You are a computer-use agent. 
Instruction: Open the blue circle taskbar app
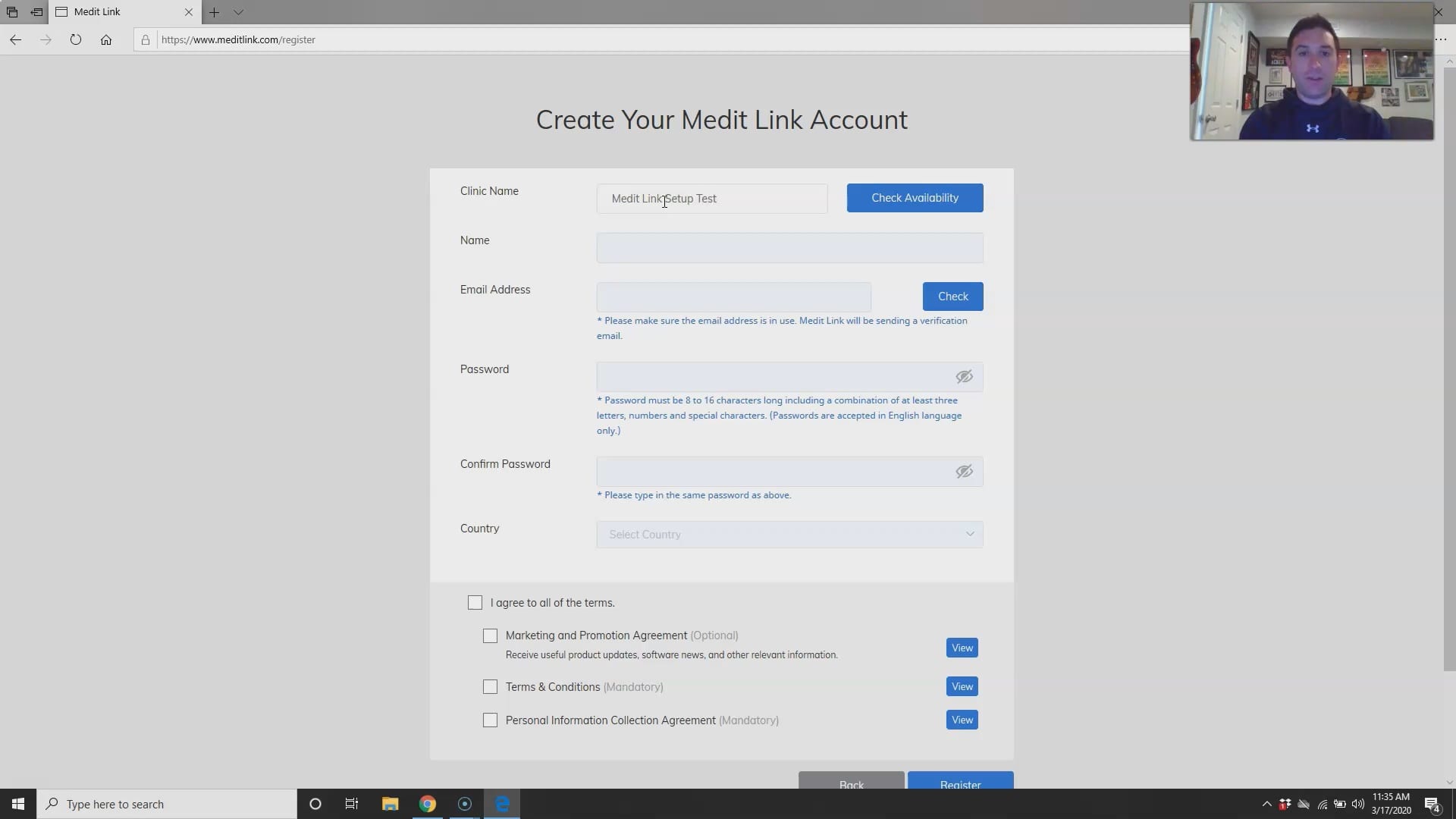coord(465,804)
